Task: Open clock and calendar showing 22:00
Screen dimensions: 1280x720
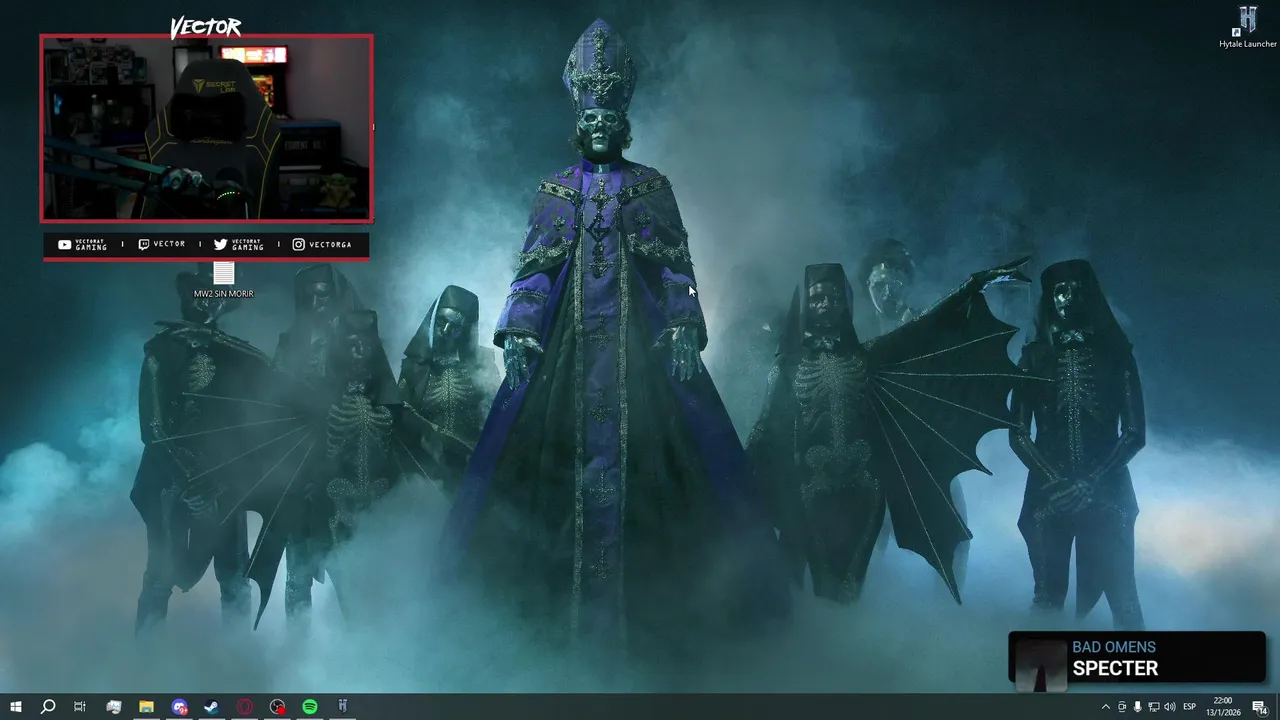Action: coord(1223,707)
